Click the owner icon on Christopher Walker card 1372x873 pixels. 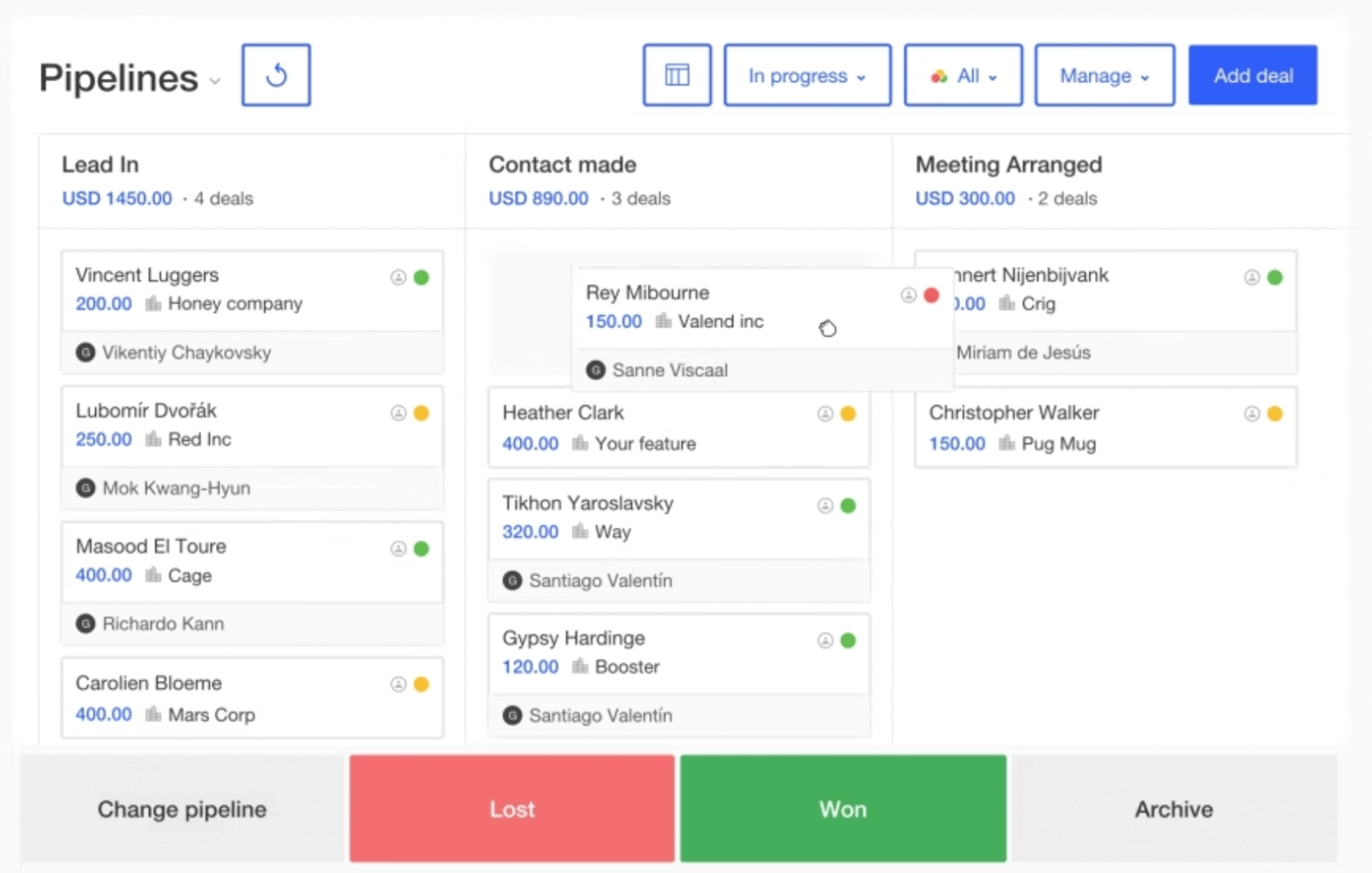pos(1252,413)
